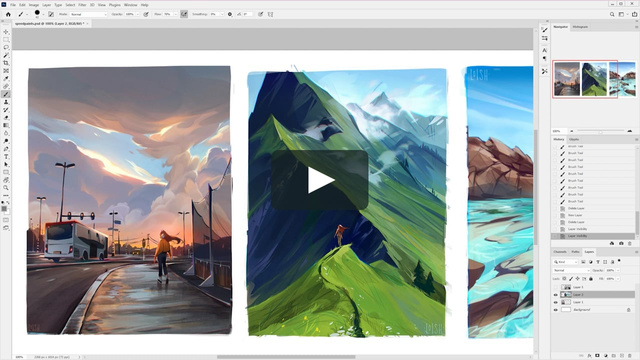The image size is (640, 360).
Task: Open the Filter menu
Action: [x=82, y=5]
